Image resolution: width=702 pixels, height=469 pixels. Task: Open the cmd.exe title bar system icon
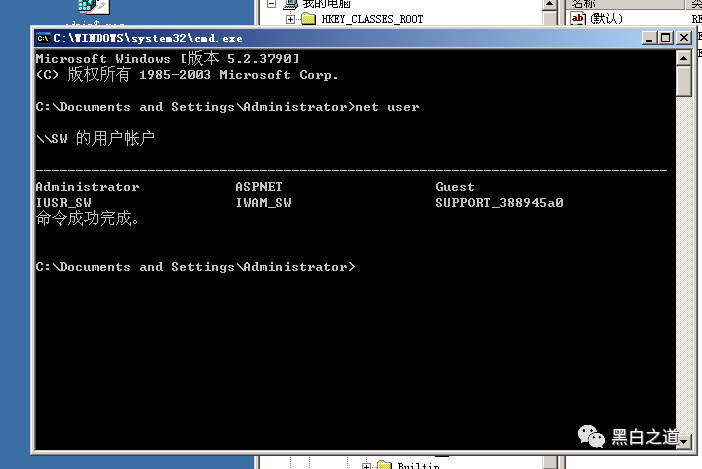pos(43,38)
